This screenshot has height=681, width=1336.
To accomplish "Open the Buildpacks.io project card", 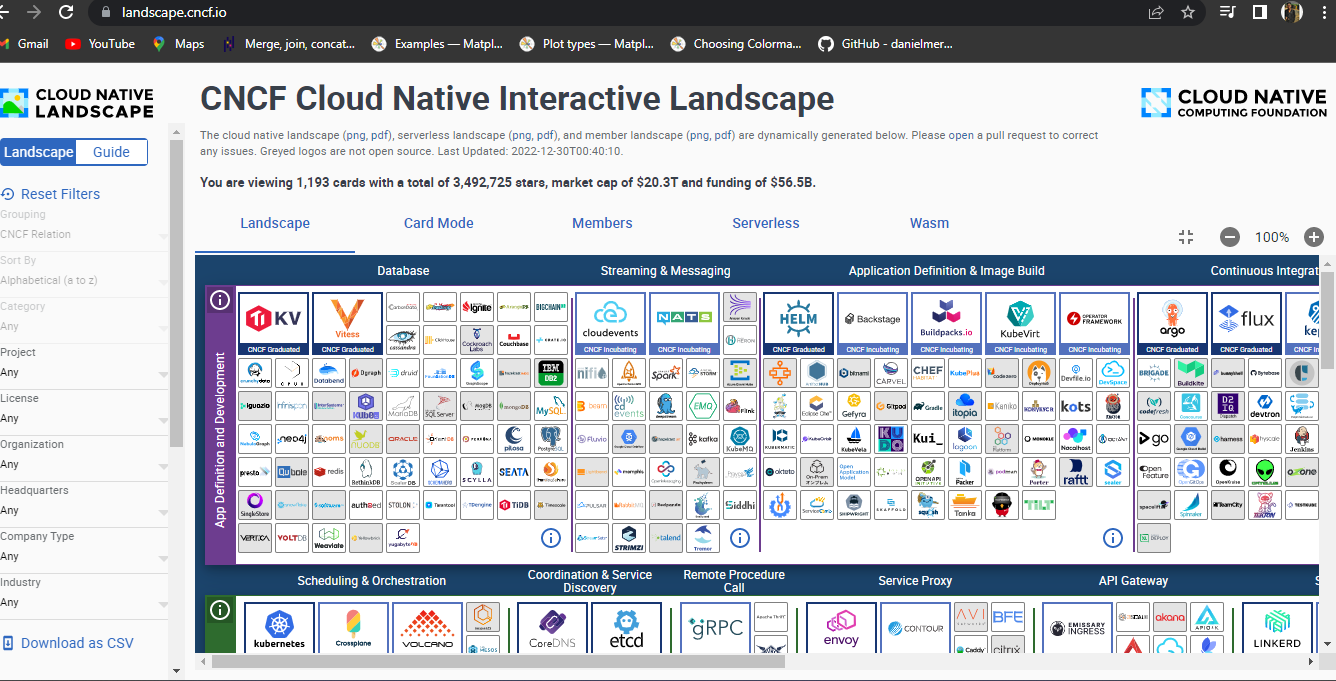I will coord(946,323).
